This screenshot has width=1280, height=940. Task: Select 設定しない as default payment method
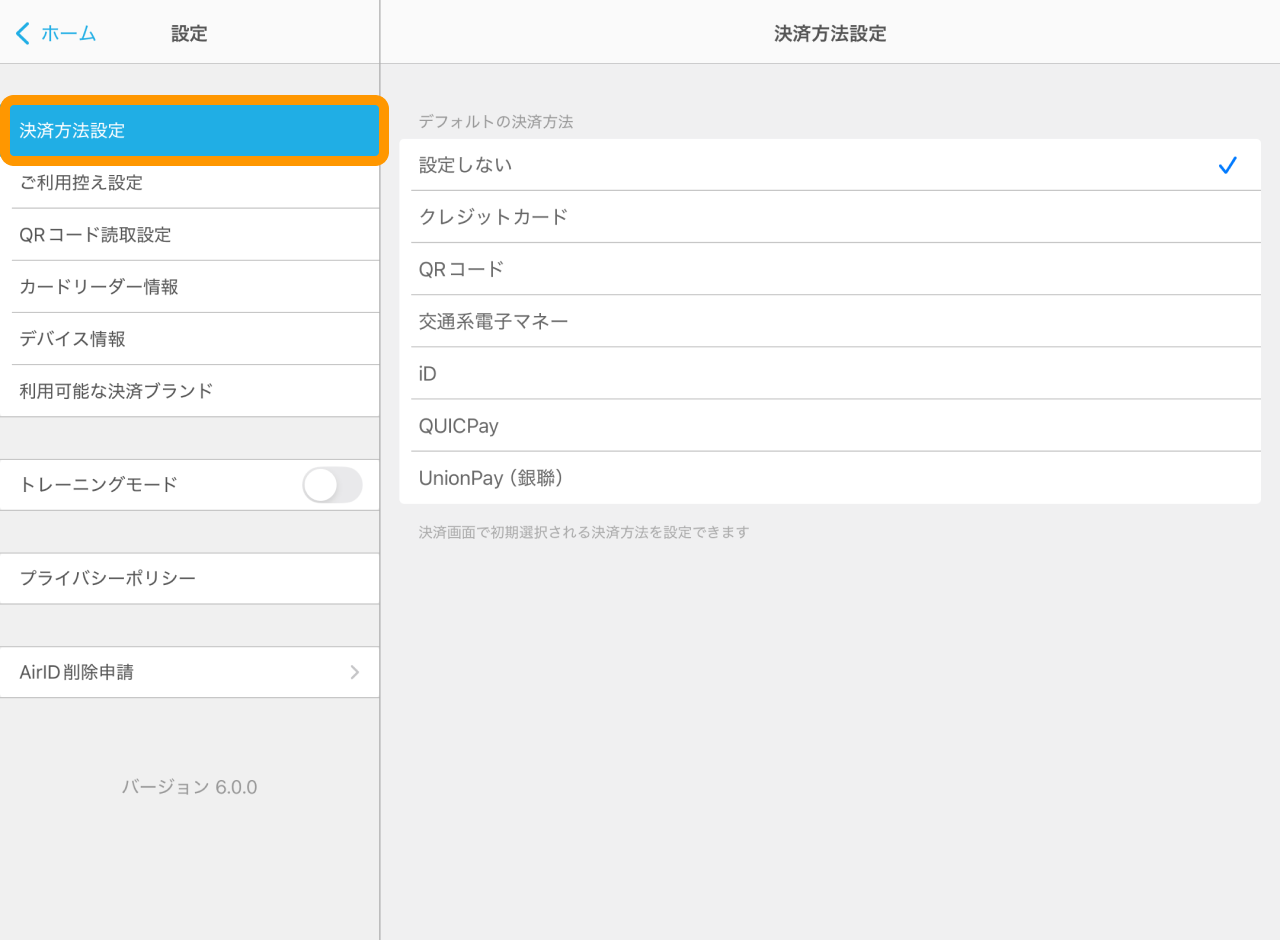(x=700, y=165)
